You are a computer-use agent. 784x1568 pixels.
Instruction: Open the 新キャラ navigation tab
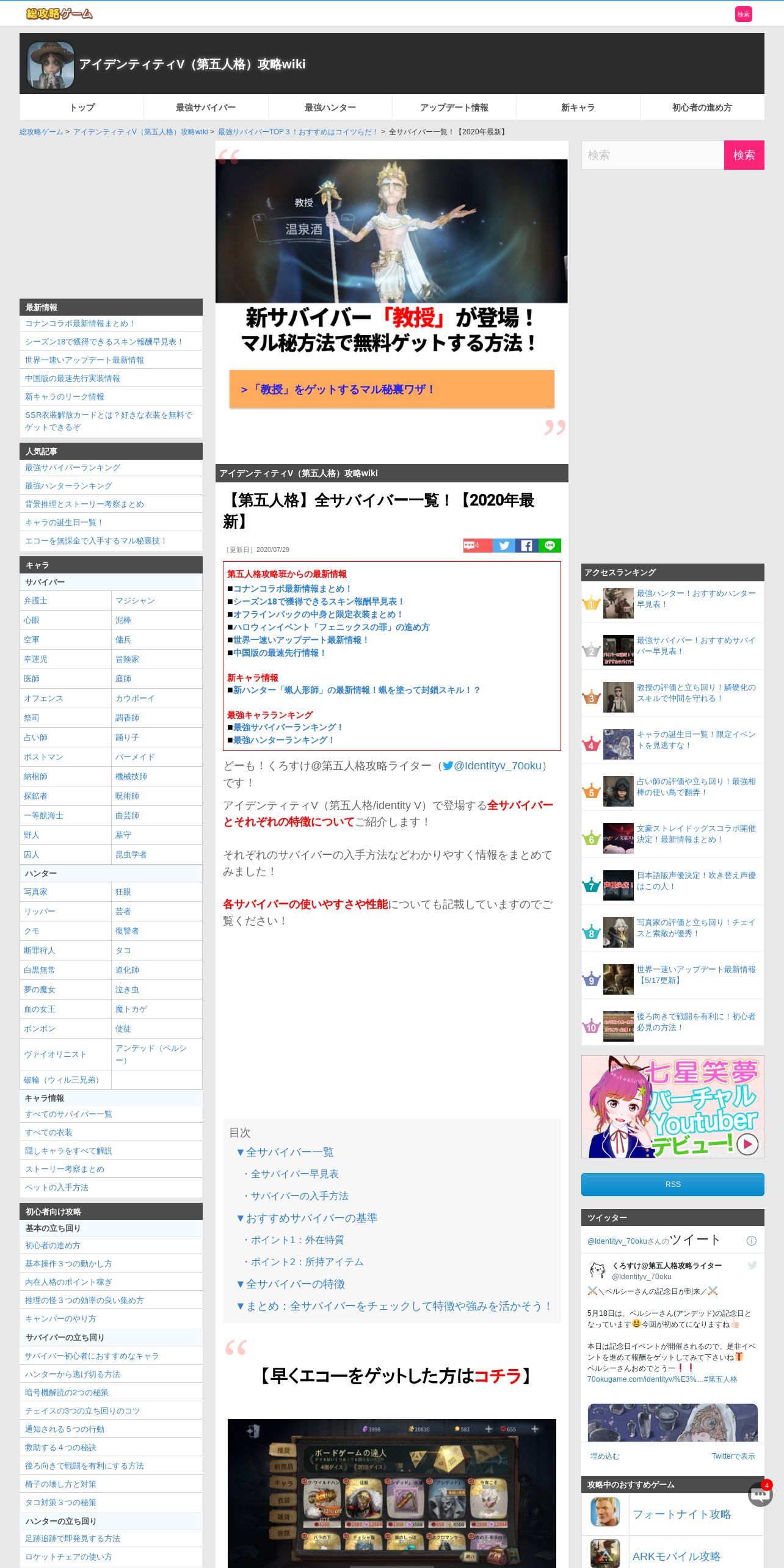[x=578, y=107]
